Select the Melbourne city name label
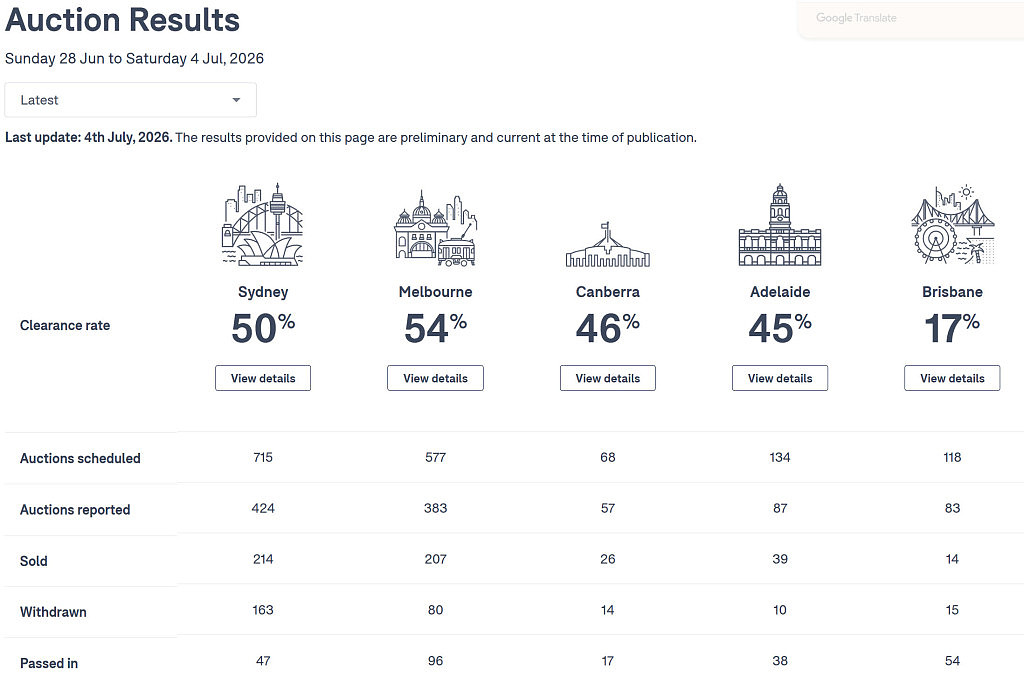 [436, 292]
